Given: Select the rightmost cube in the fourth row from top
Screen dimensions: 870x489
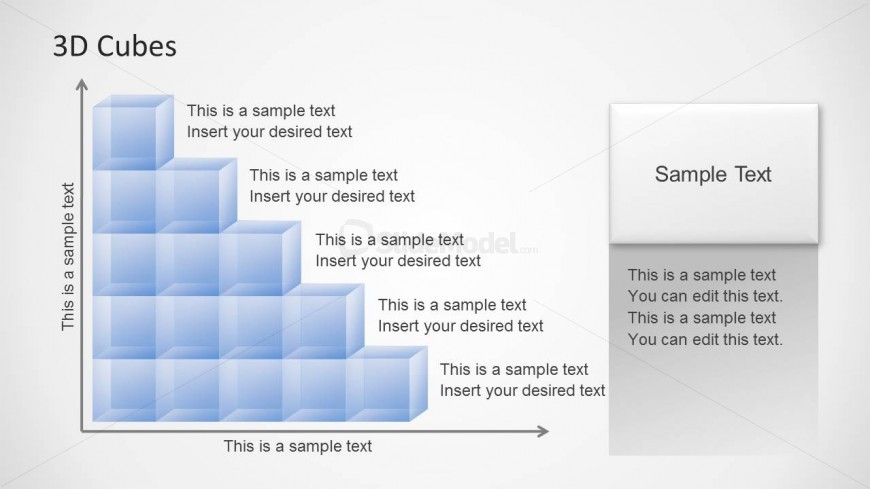Looking at the screenshot, I should point(320,324).
